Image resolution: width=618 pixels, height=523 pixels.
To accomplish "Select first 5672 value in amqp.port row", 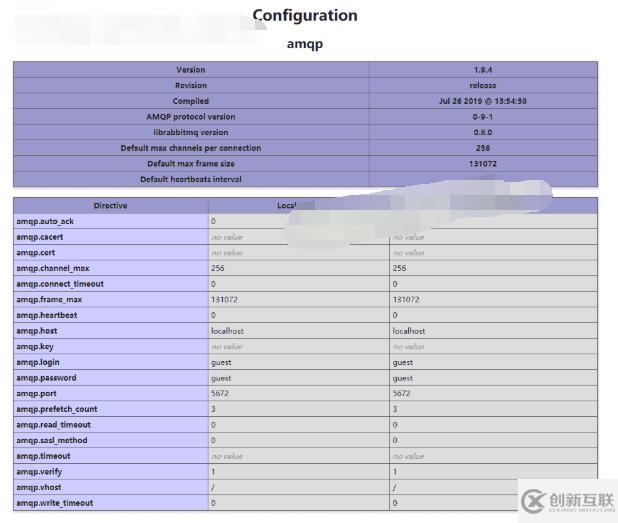I will click(220, 393).
